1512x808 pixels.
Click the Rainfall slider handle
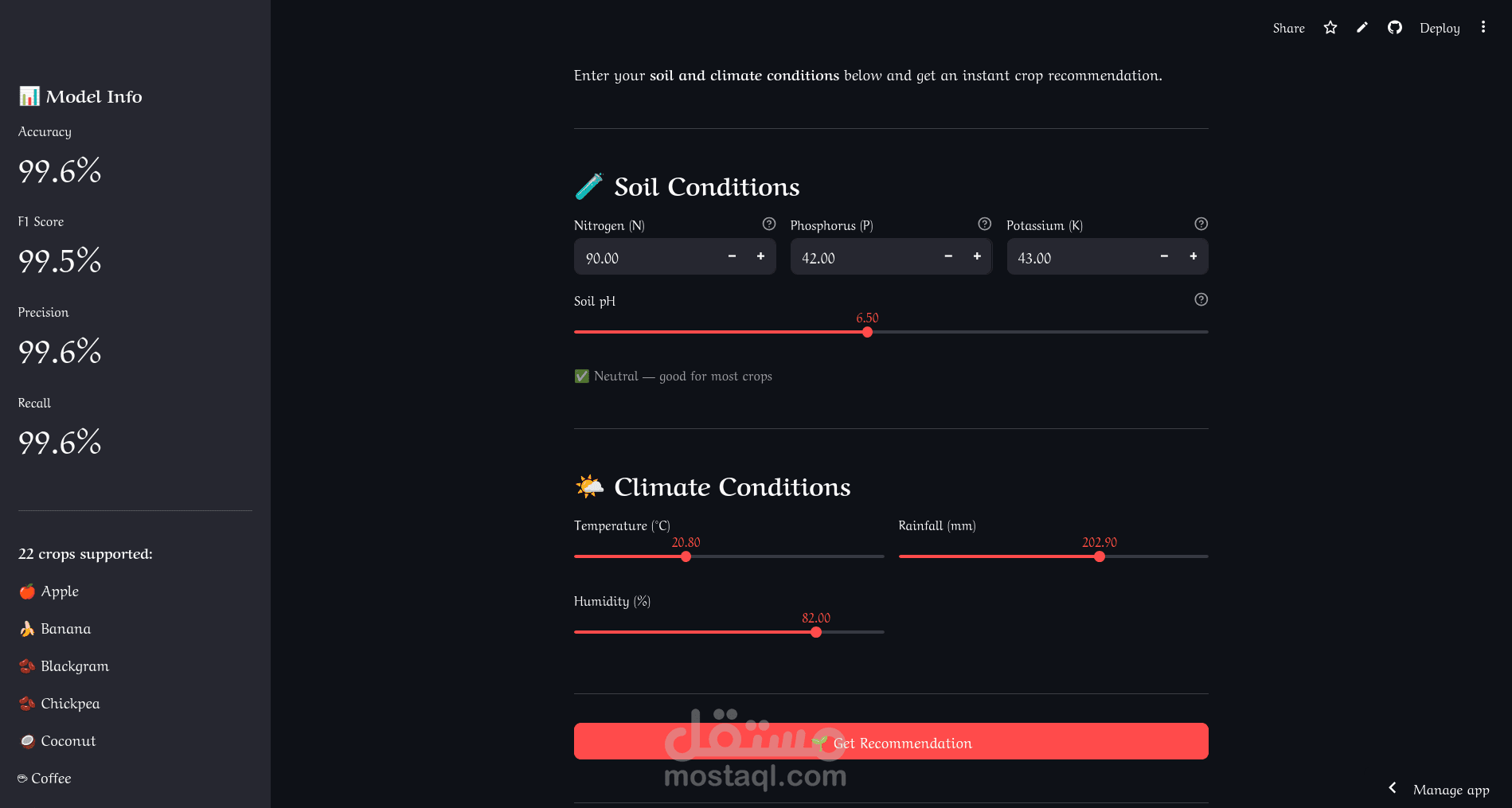tap(1100, 556)
